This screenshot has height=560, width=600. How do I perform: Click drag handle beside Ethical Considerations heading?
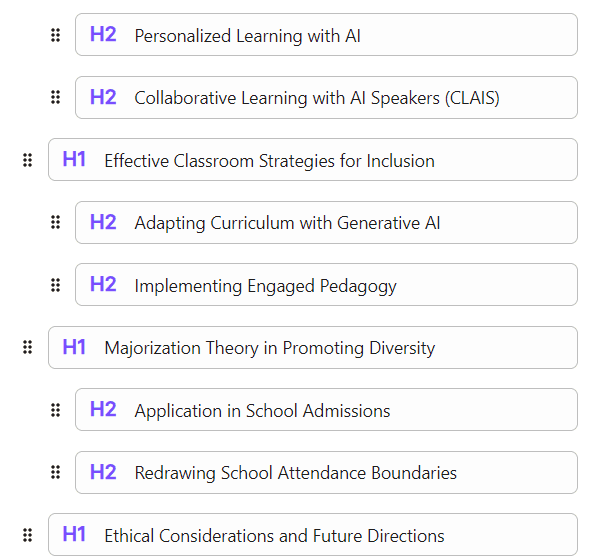[x=28, y=535]
